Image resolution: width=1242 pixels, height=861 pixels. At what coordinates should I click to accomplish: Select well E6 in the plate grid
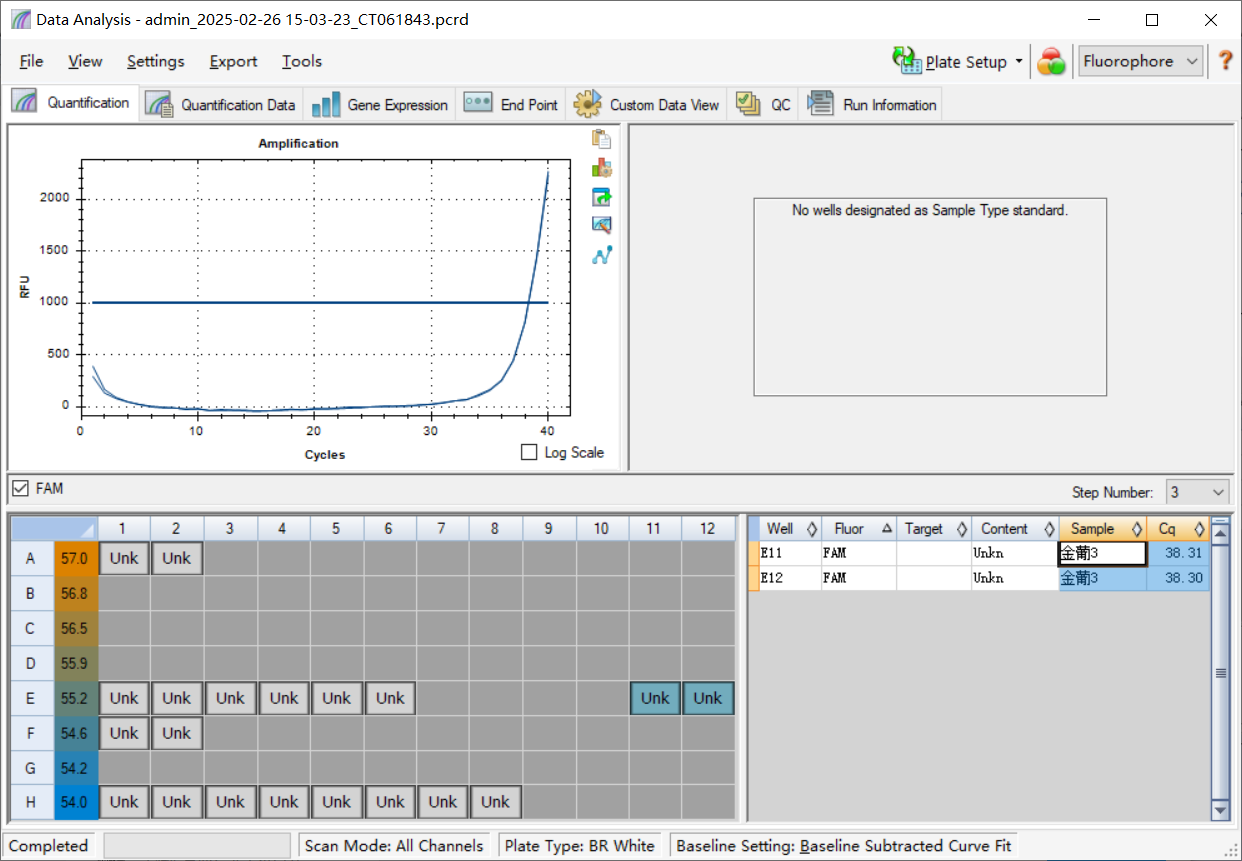(390, 698)
